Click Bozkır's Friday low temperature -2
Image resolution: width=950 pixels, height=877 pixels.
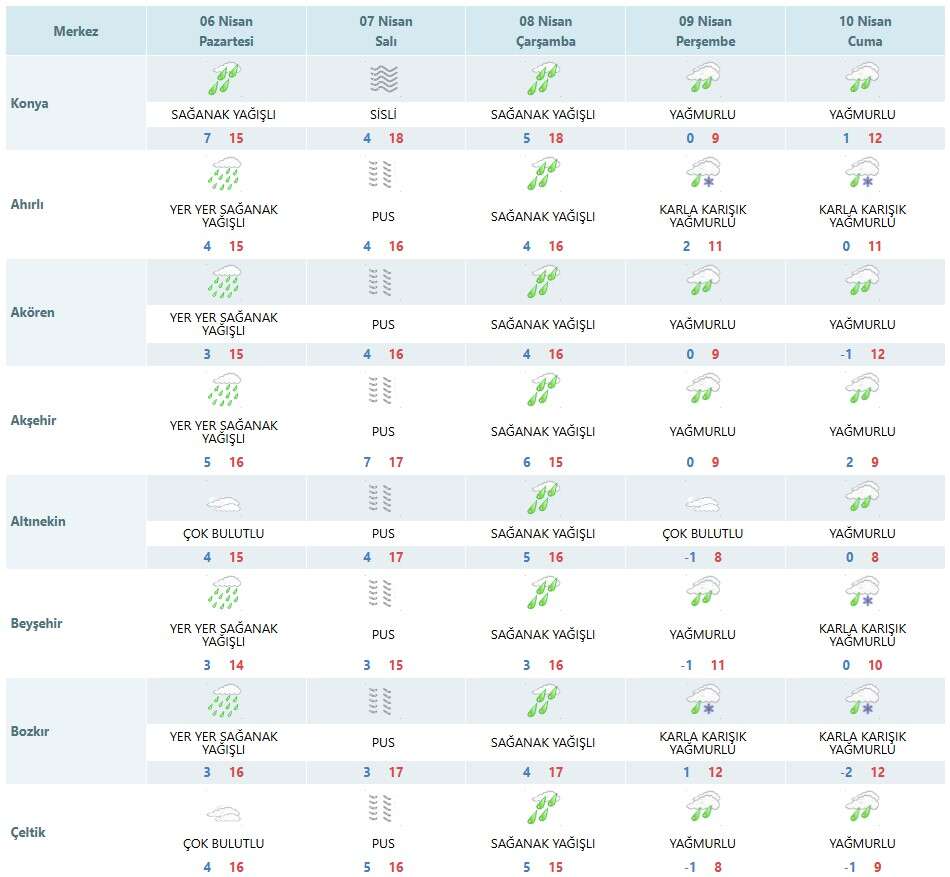click(848, 772)
